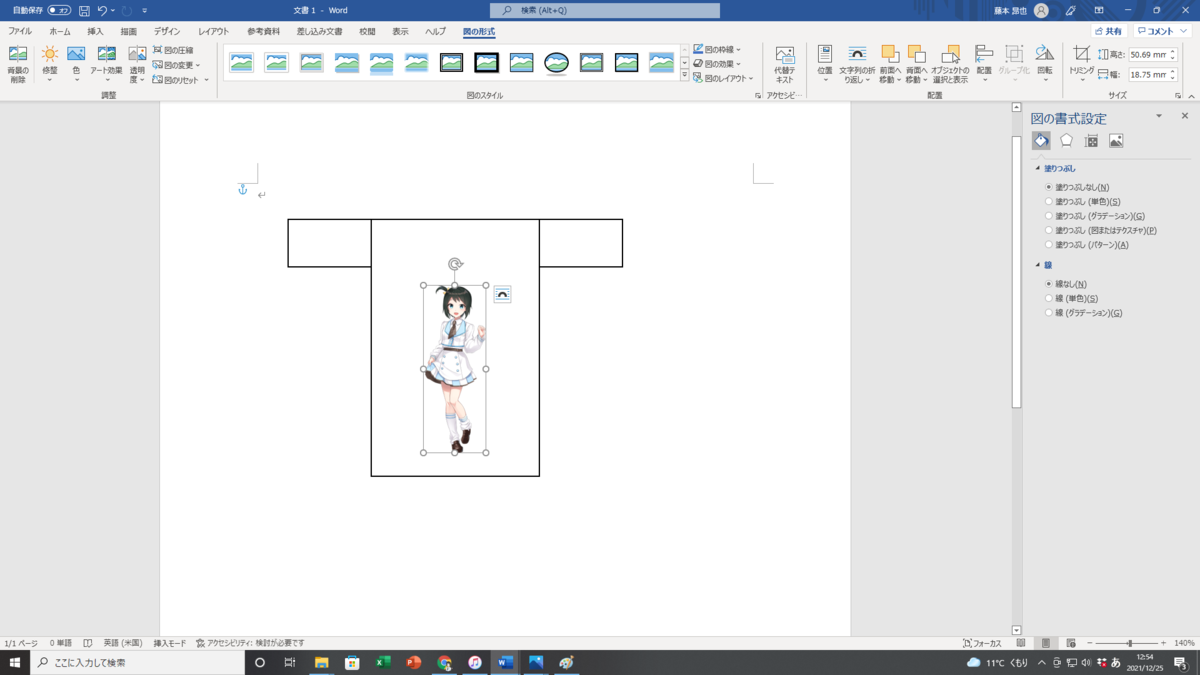Open 位置 (Position) options
Screen dimensions: 1200x675
[x=824, y=64]
